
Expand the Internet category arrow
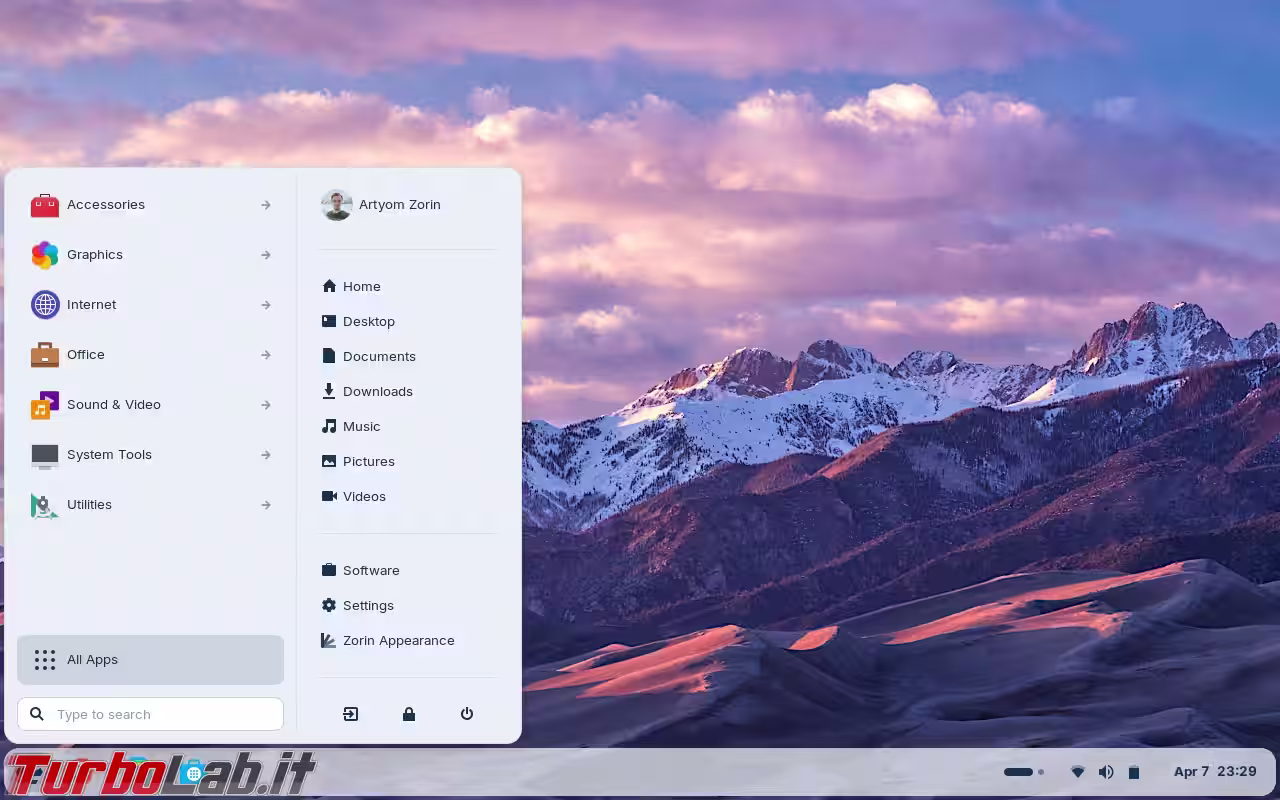266,305
